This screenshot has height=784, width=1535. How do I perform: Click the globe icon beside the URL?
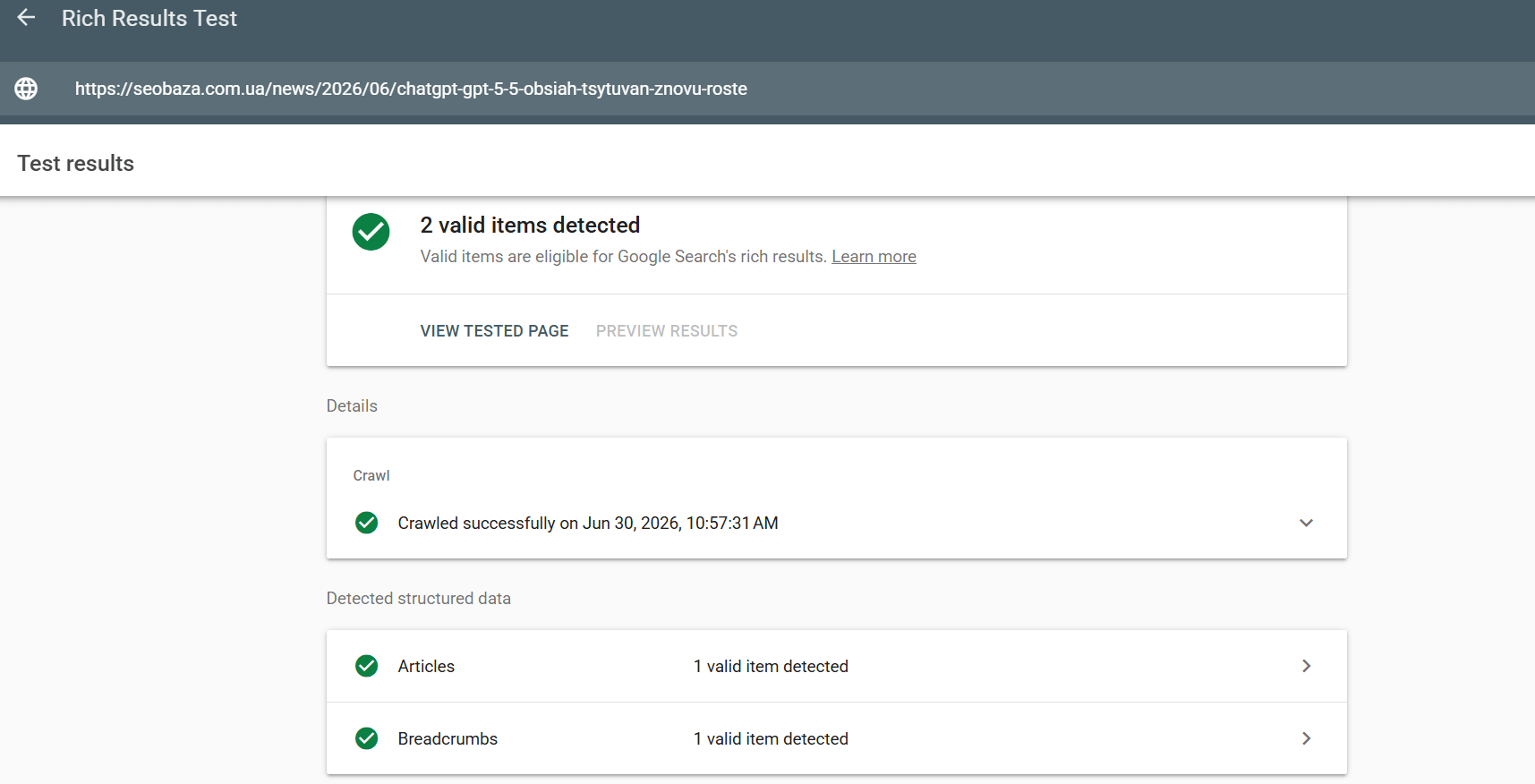click(26, 89)
